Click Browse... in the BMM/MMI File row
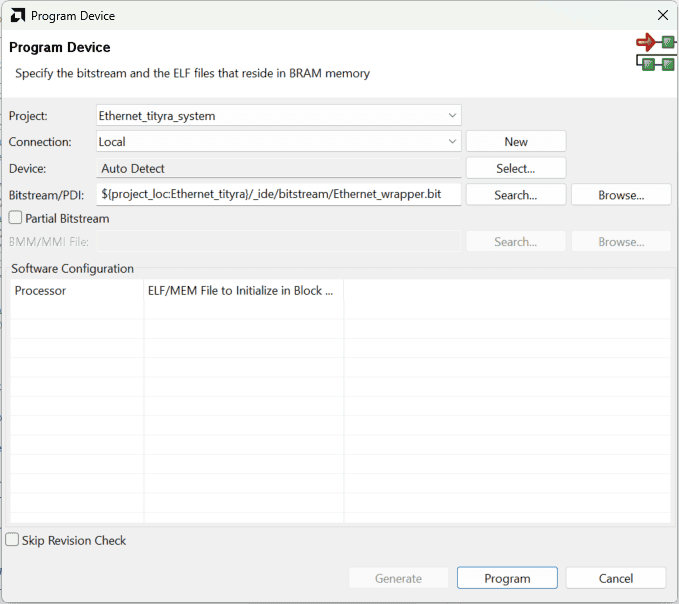The image size is (679, 604). coord(620,242)
